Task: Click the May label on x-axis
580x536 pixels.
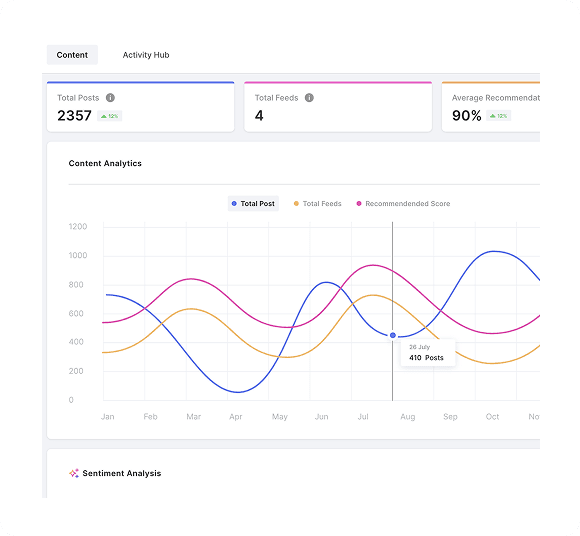Action: 280,417
